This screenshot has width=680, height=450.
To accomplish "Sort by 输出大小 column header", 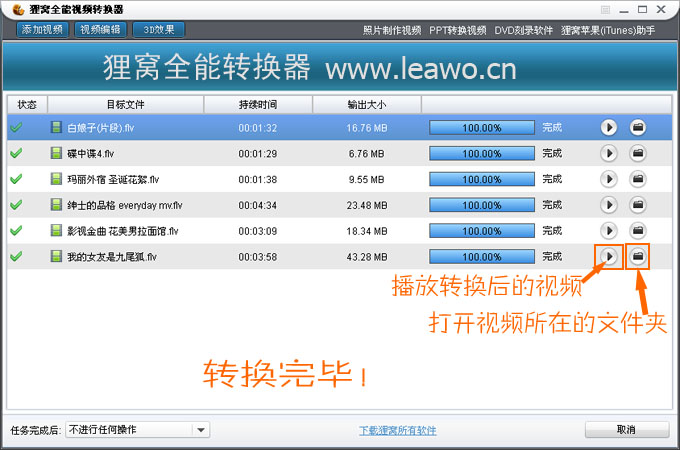I will point(366,104).
